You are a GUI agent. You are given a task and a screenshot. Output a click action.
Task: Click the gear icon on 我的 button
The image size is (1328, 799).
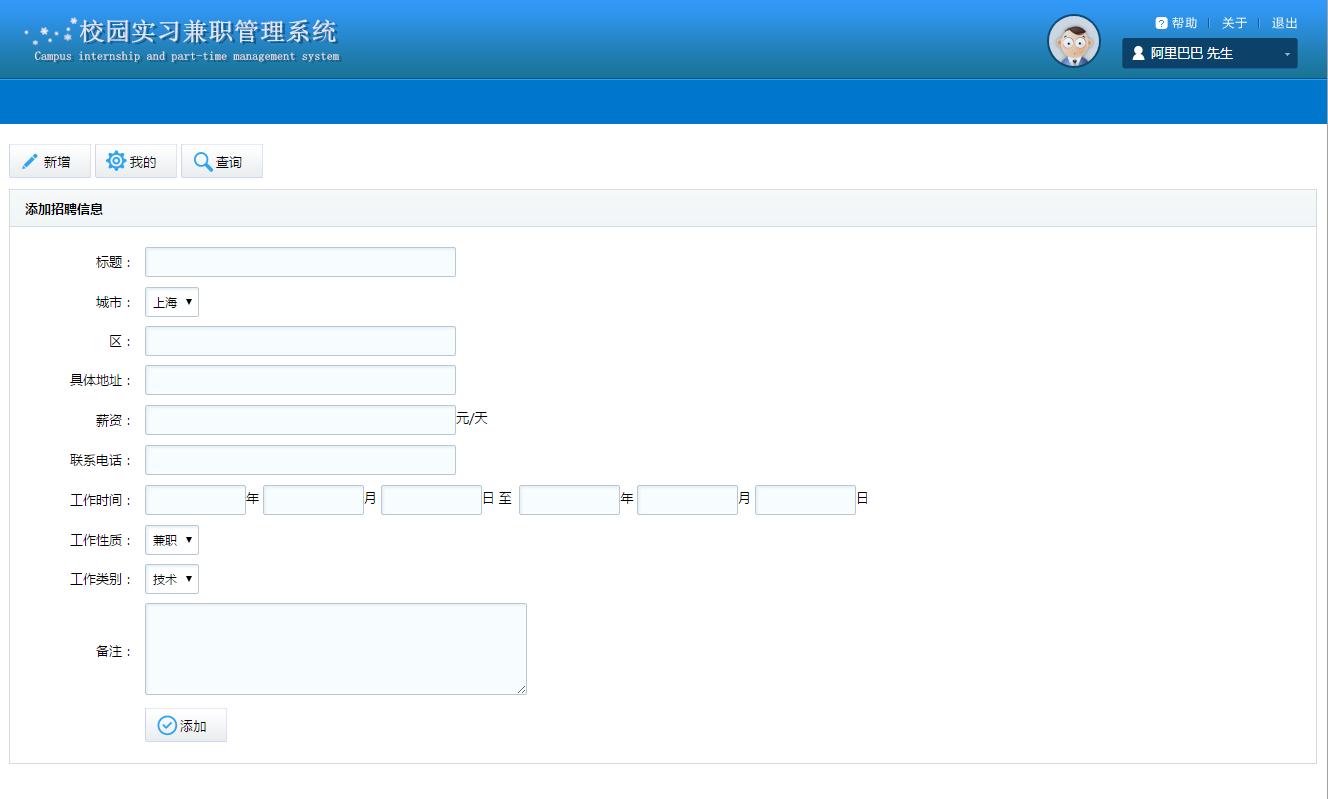coord(116,161)
